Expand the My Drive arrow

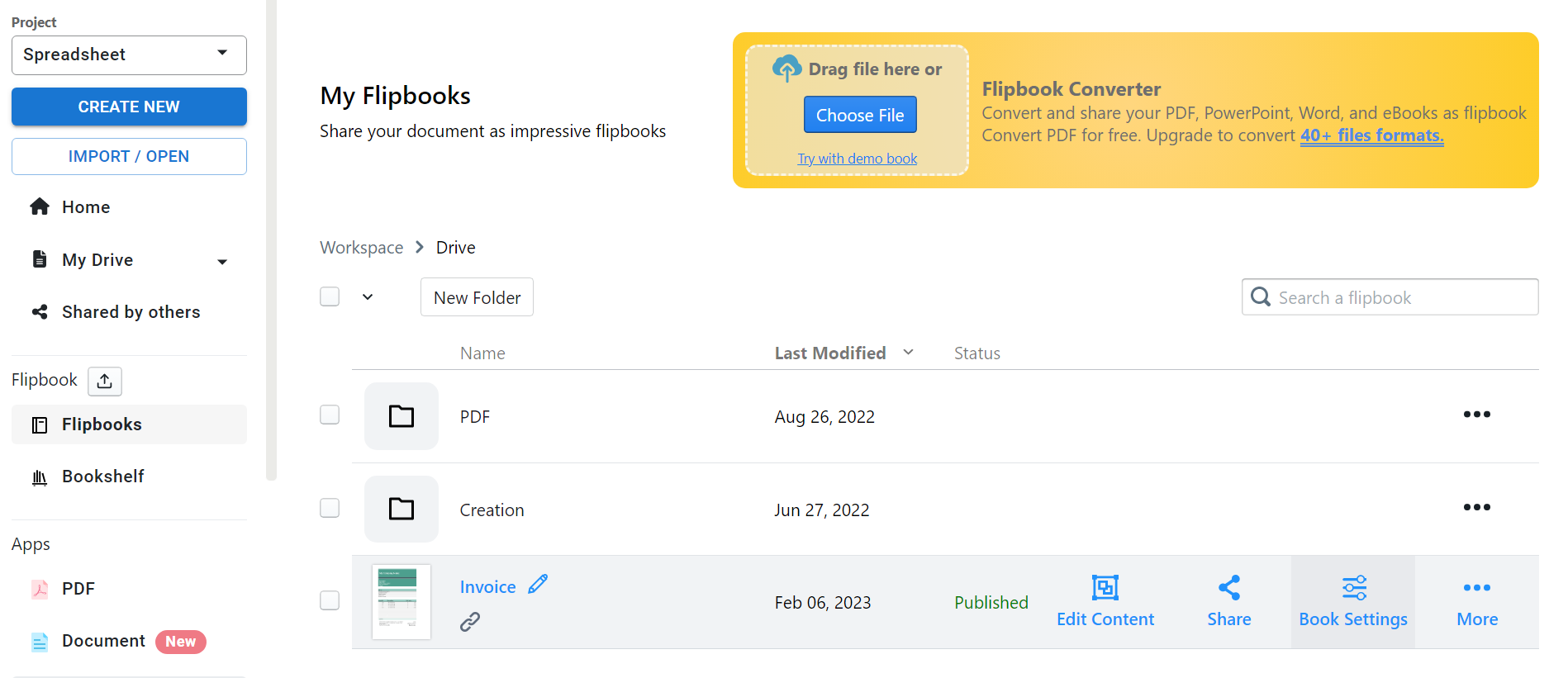[x=222, y=262]
